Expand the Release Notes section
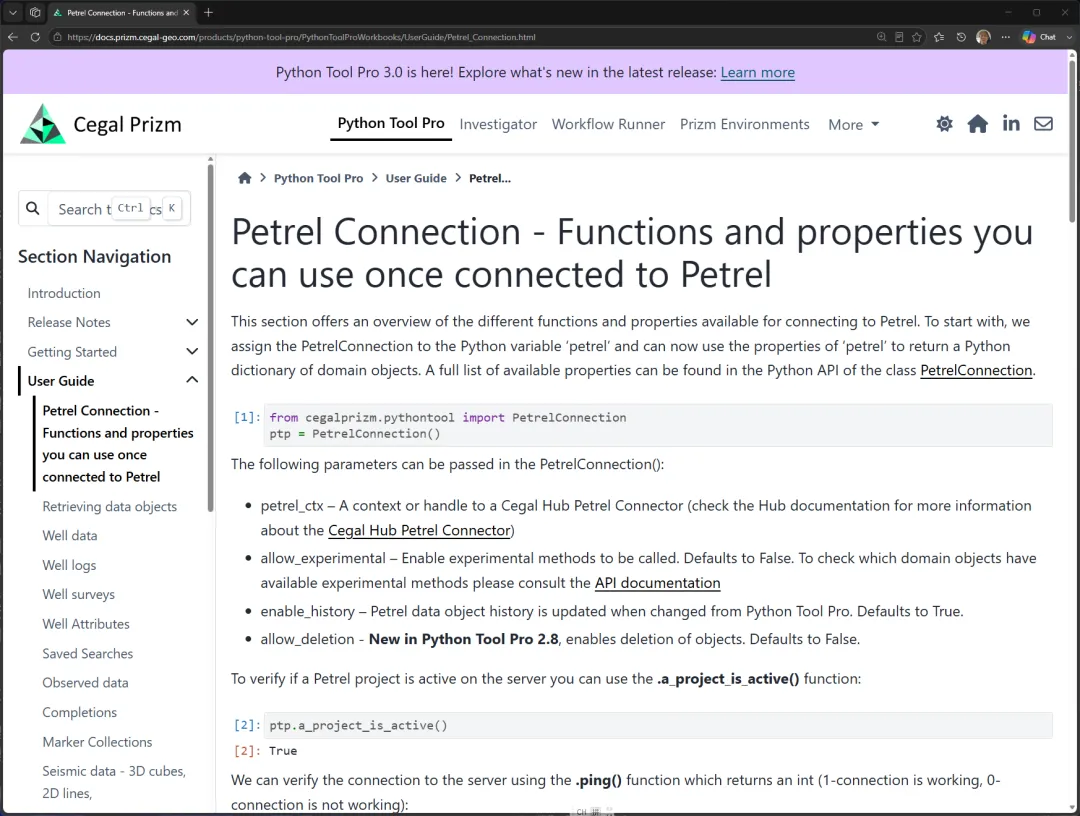Viewport: 1080px width, 816px height. click(192, 322)
